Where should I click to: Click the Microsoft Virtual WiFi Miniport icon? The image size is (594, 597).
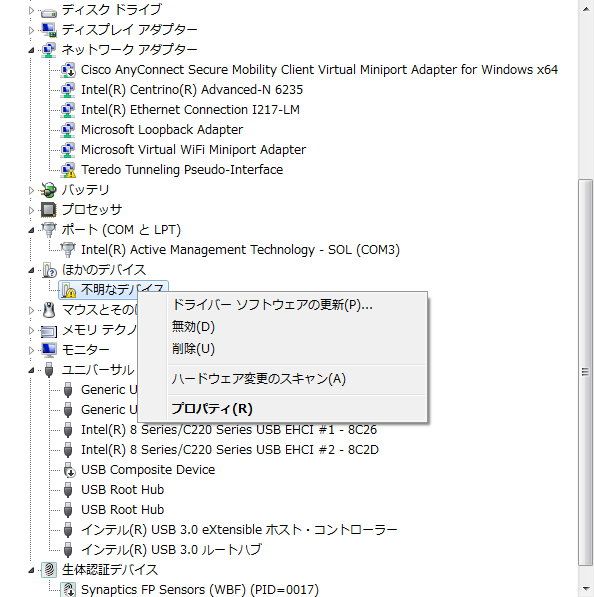68,150
